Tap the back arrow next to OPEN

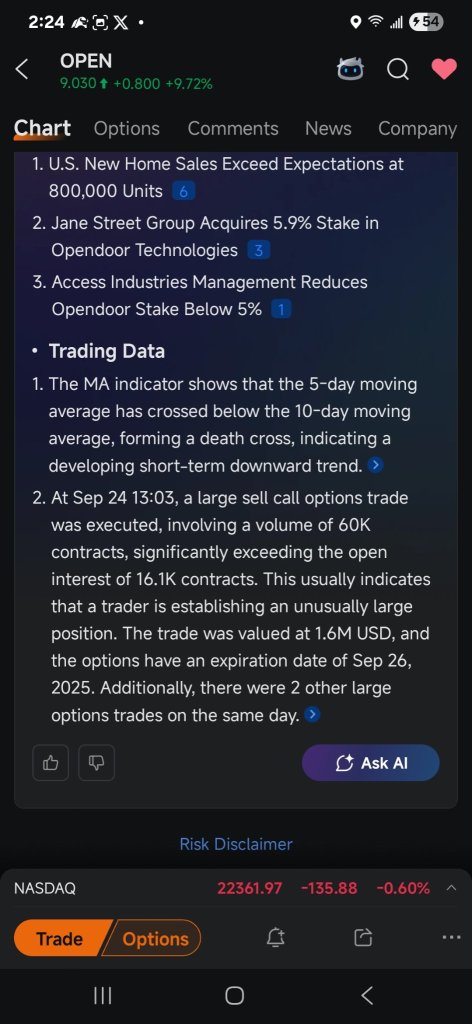click(22, 69)
